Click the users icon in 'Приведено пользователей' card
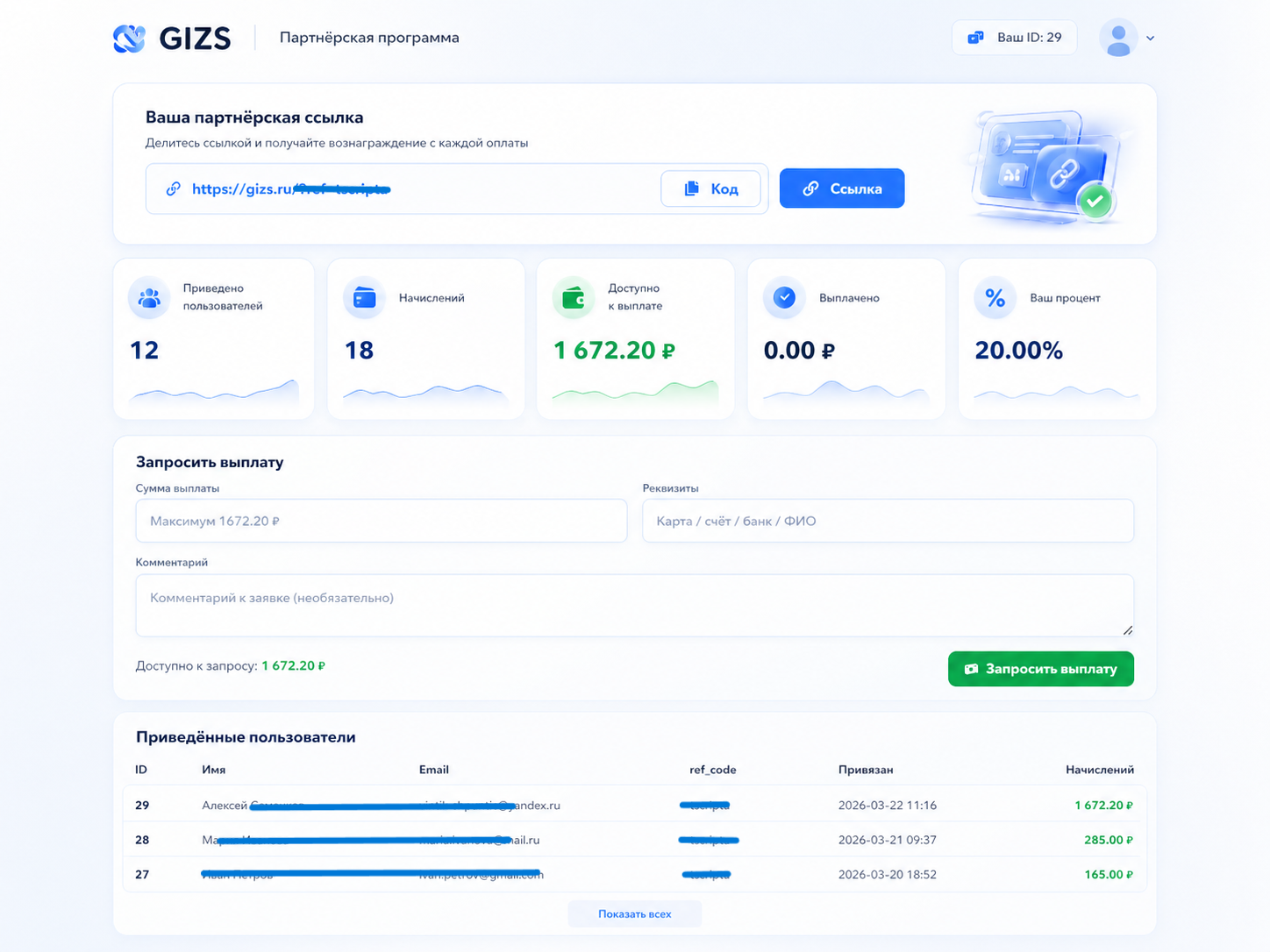 pos(149,298)
